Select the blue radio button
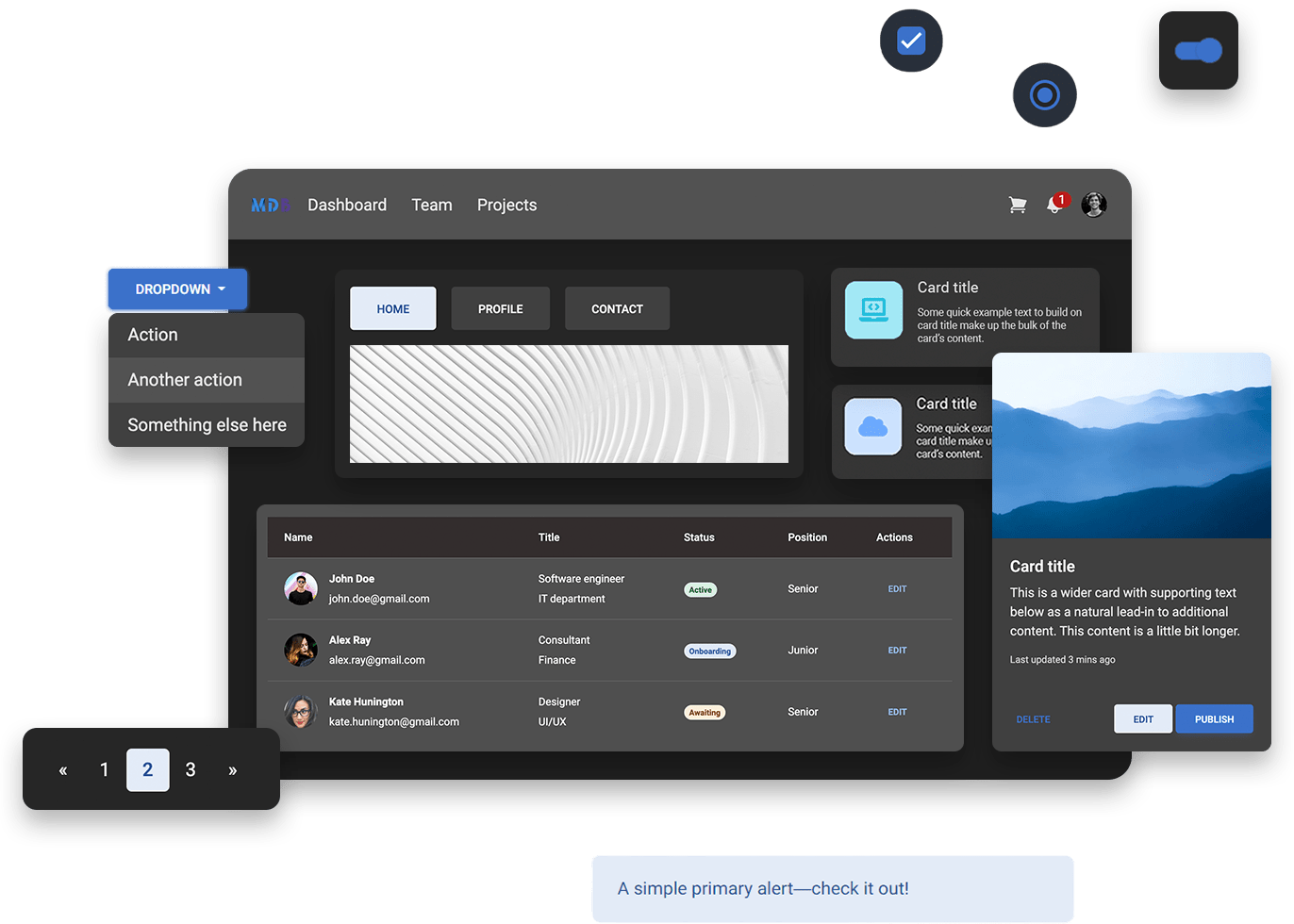Viewport: 1294px width, 924px height. (x=1044, y=95)
